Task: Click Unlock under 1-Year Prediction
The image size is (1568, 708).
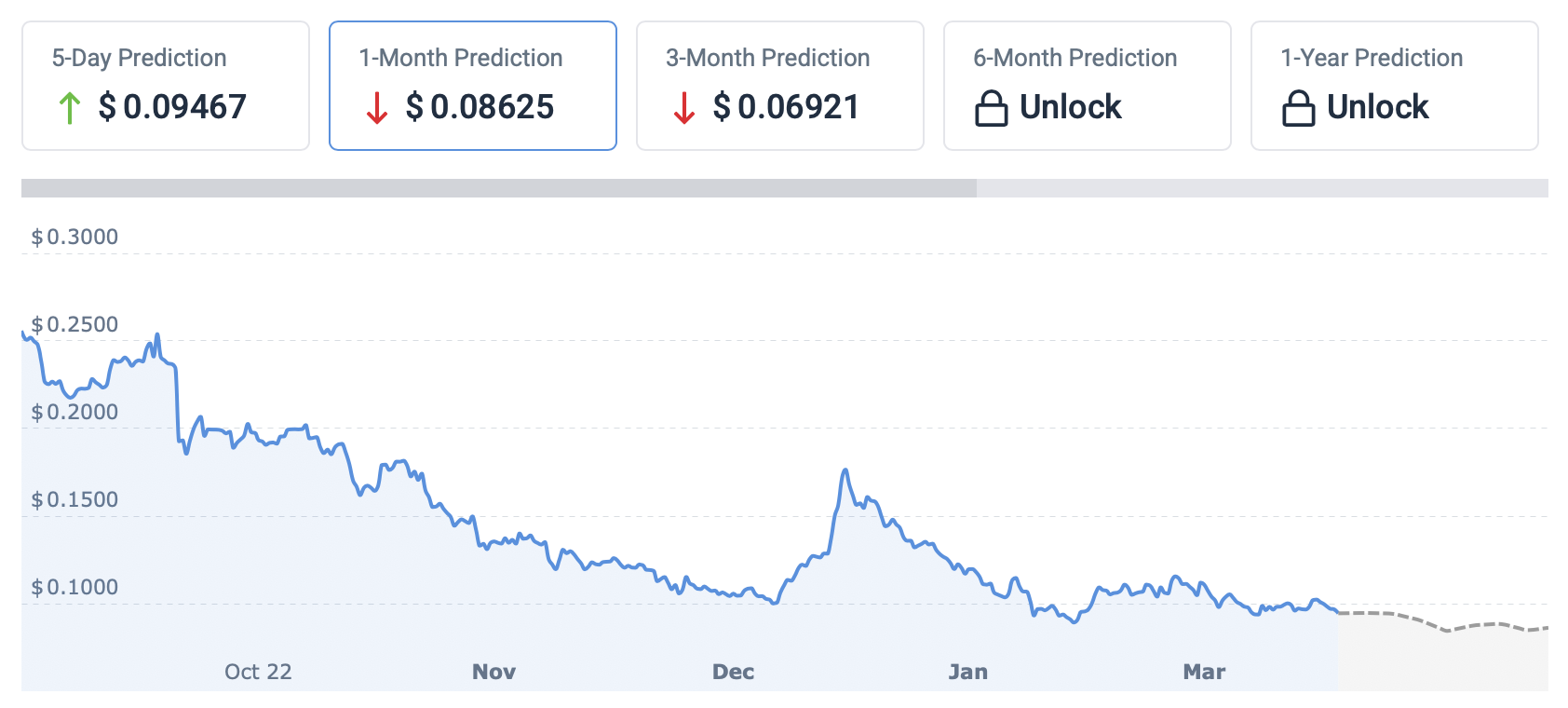Action: pyautogui.click(x=1378, y=107)
